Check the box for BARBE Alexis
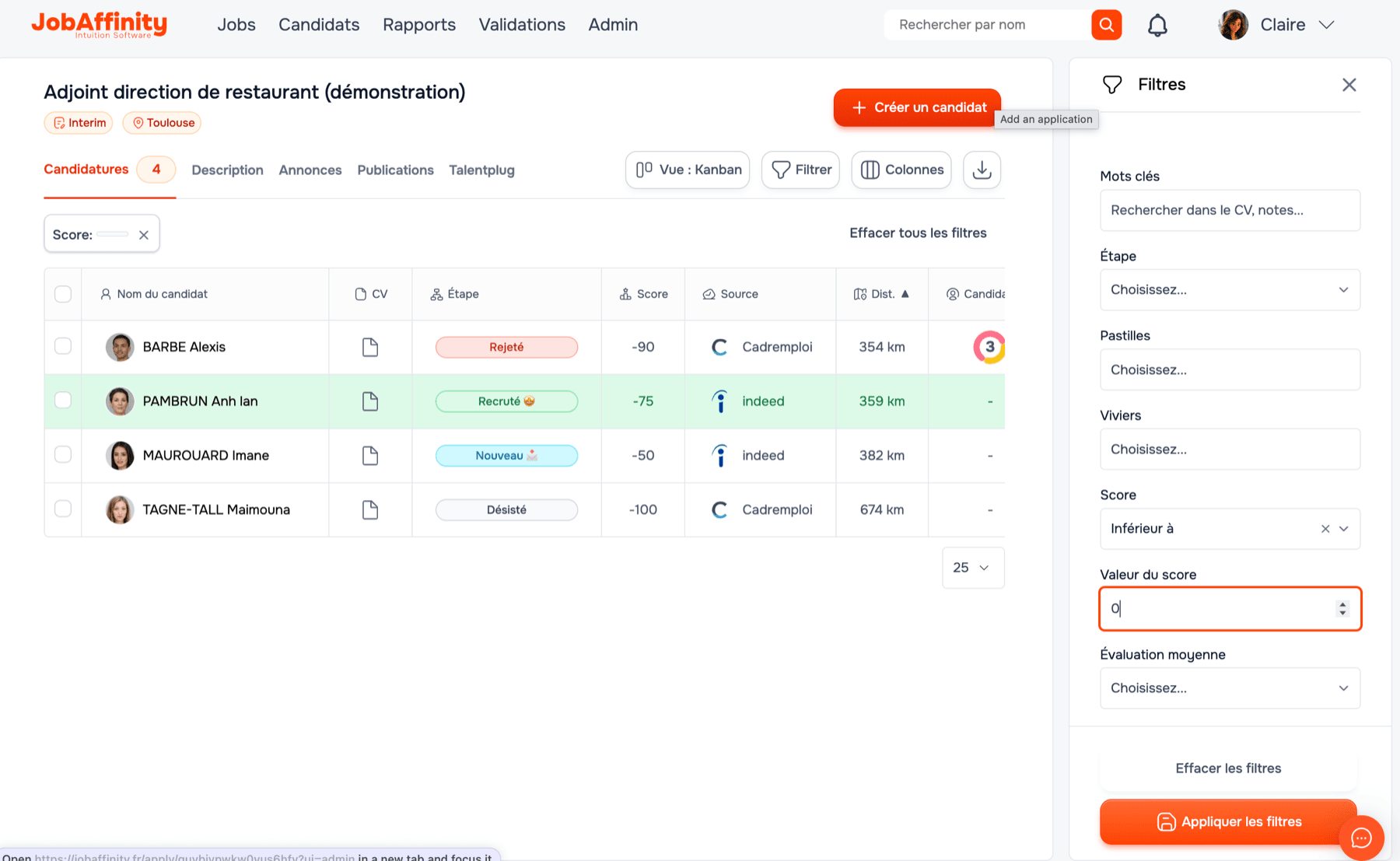 point(63,346)
